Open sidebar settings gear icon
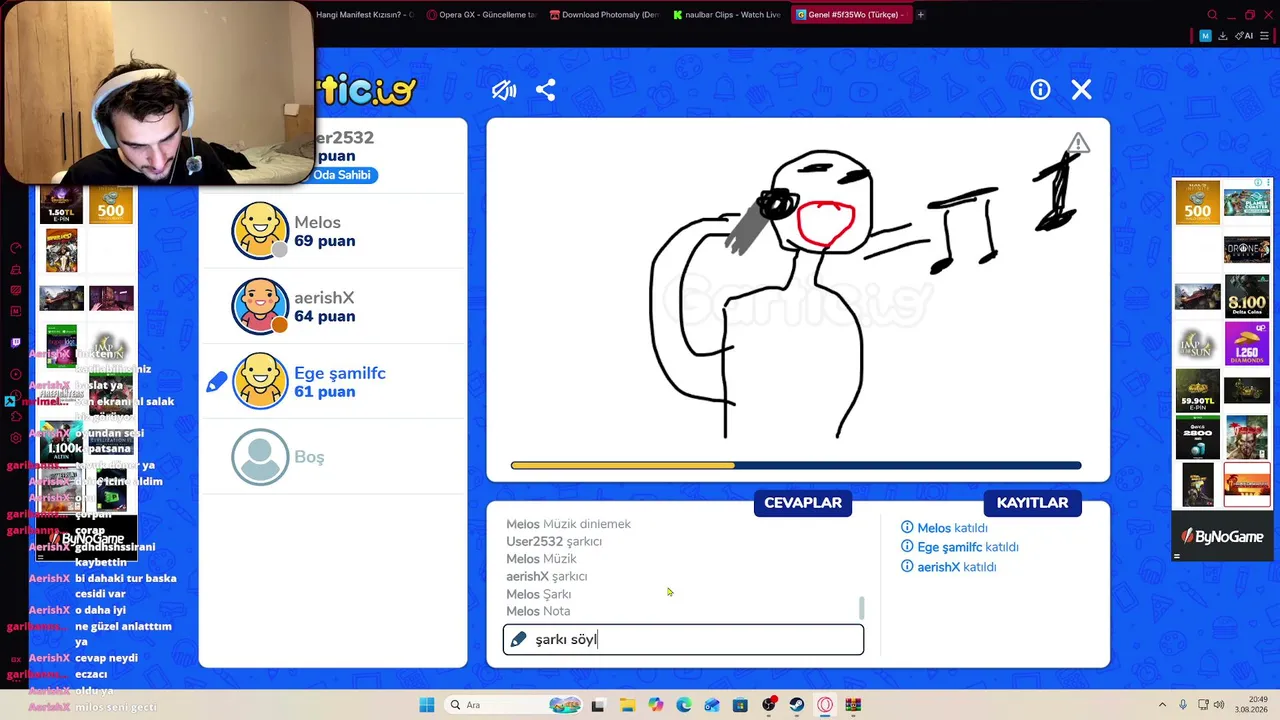Image resolution: width=1280 pixels, height=720 pixels. point(15,438)
